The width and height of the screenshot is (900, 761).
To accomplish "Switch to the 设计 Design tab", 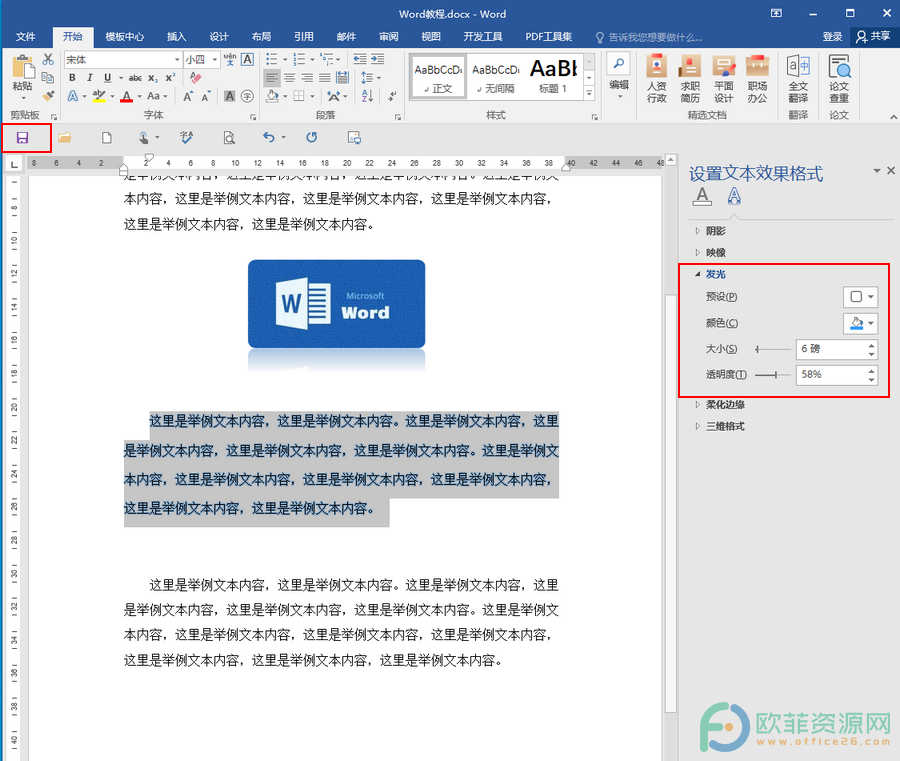I will [x=219, y=37].
